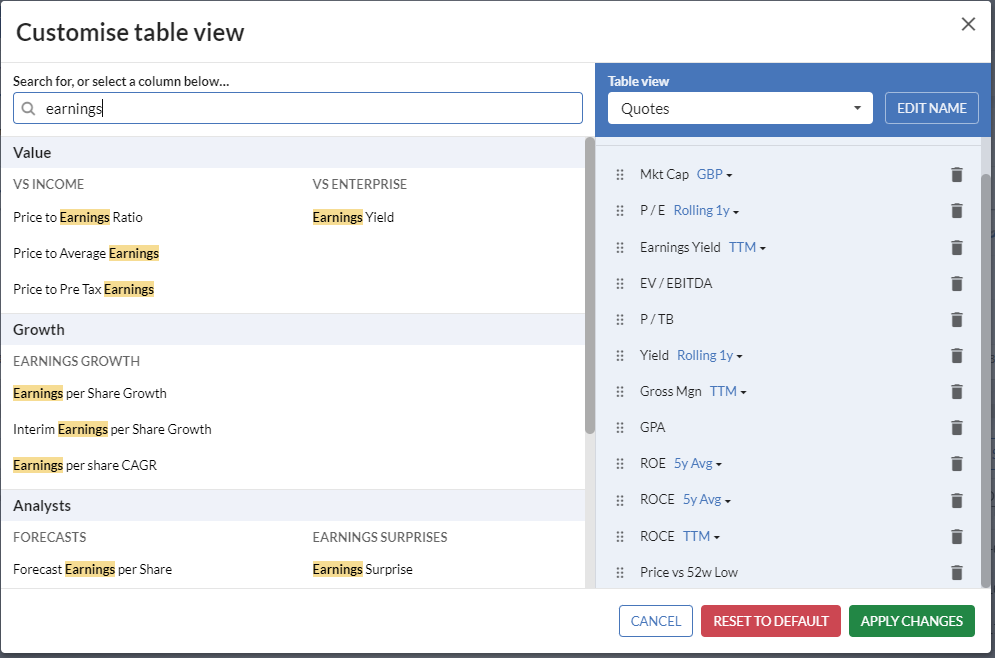Delete the ROCE TTM column
Screen dimensions: 995x658
[957, 537]
